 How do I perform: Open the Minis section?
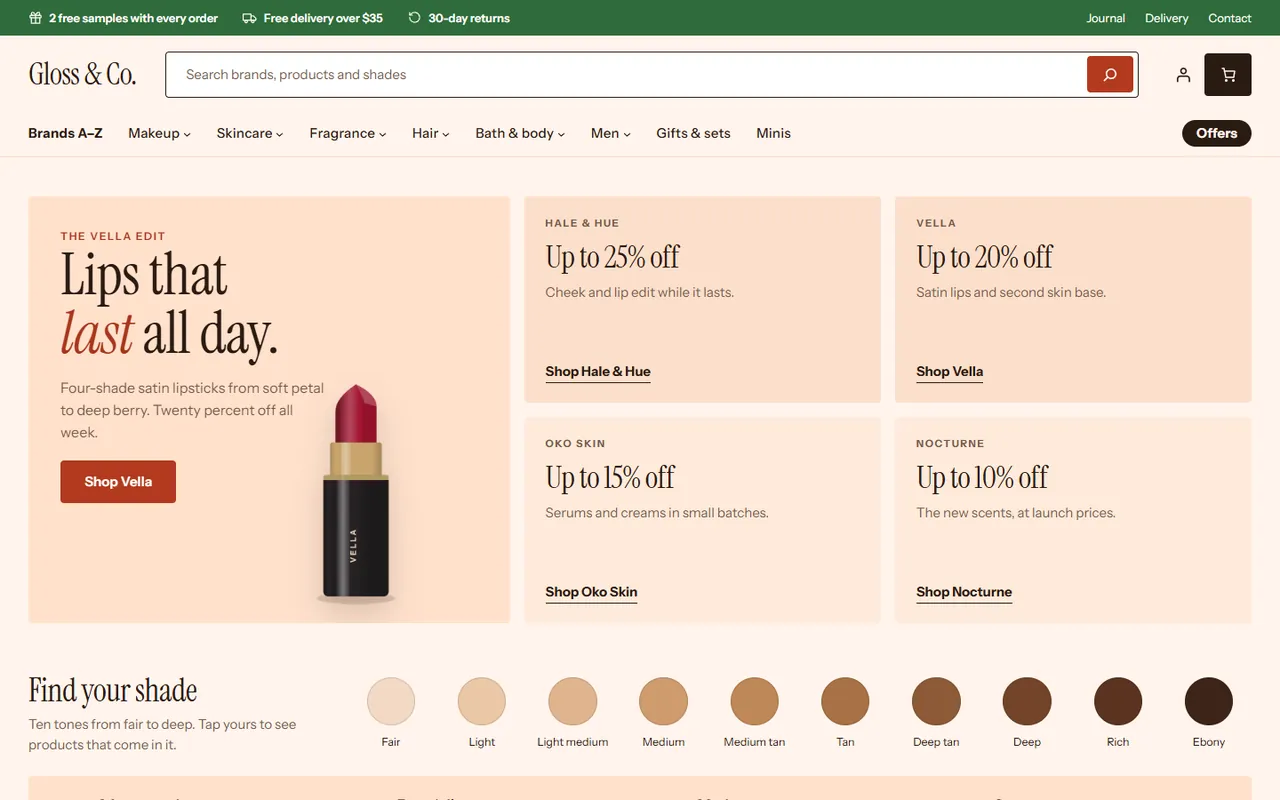pyautogui.click(x=773, y=133)
